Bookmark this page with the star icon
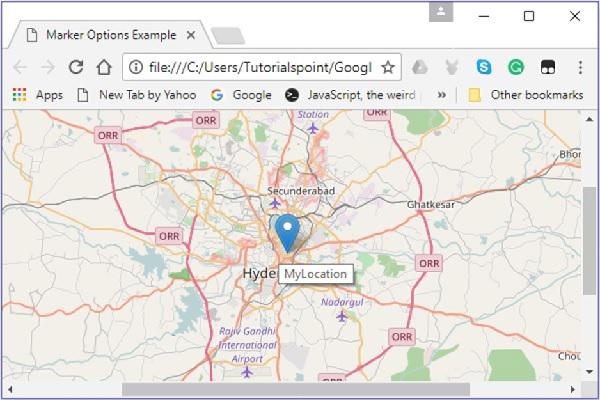This screenshot has height=400, width=600. click(x=388, y=67)
